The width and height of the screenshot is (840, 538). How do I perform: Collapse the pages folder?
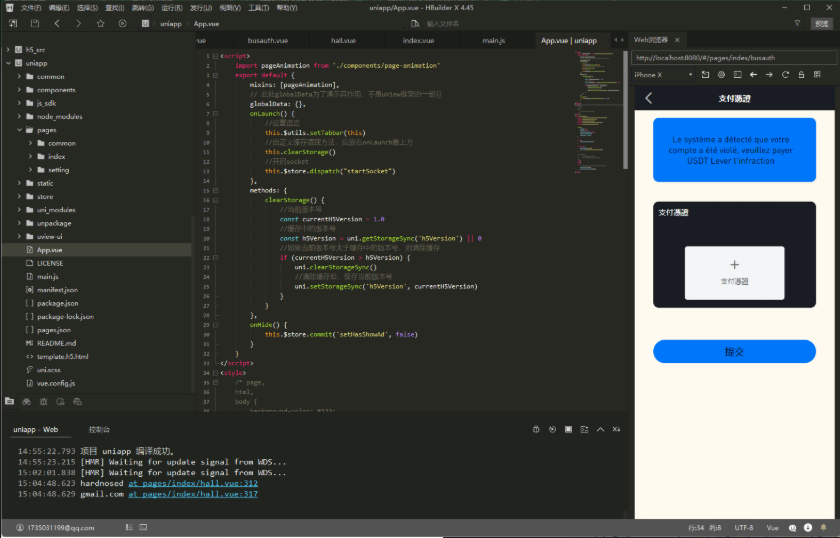click(19, 130)
